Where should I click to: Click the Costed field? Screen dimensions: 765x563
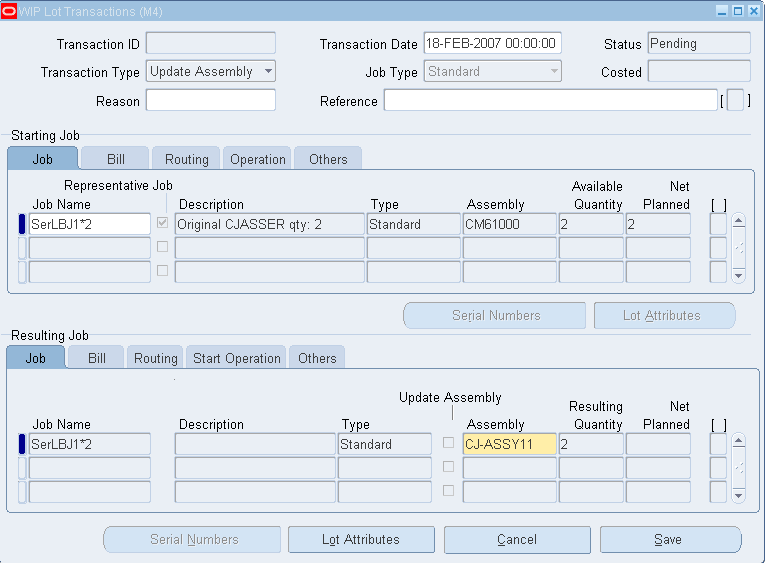(x=699, y=71)
